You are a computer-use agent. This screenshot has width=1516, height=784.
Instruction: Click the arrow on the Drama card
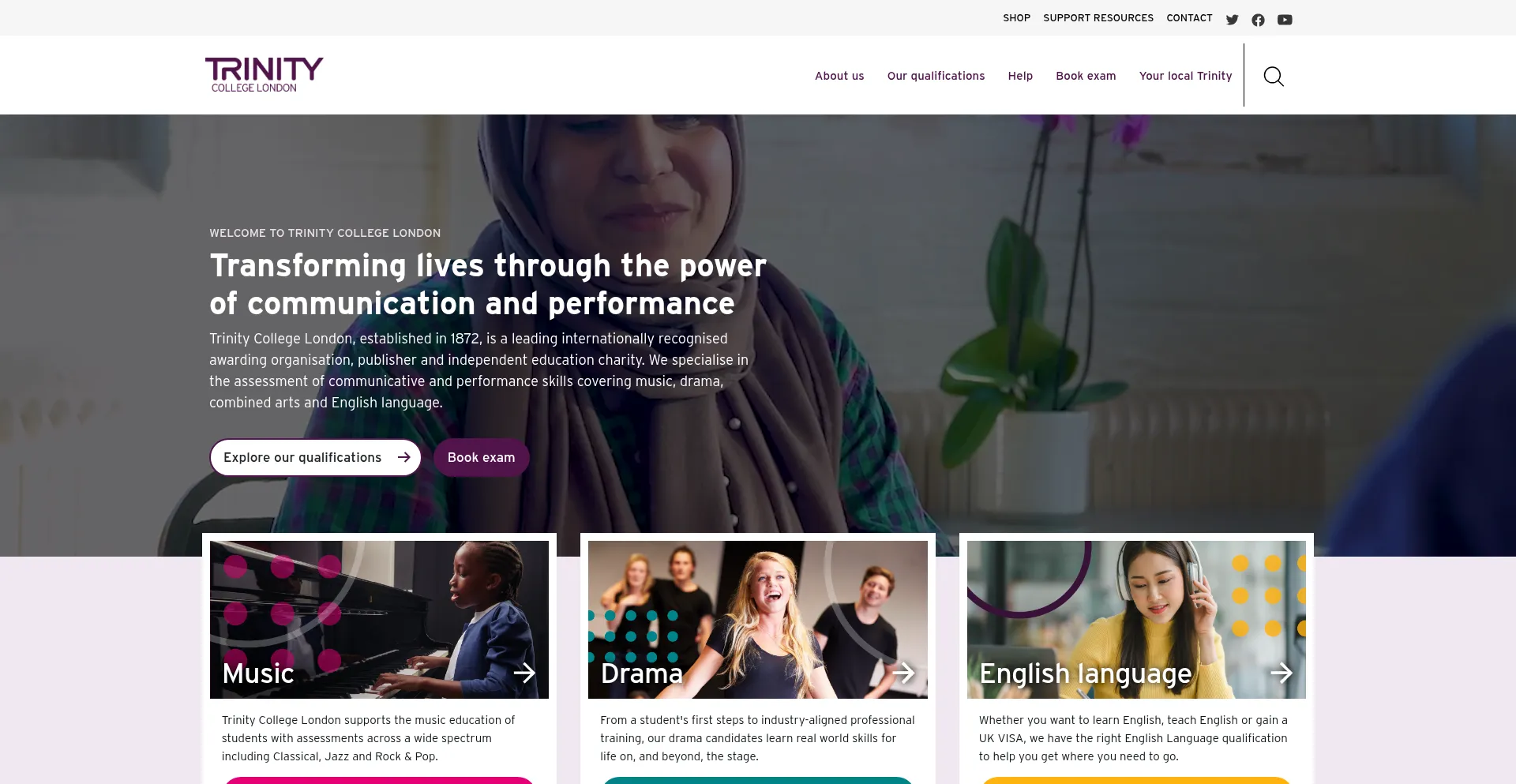903,673
